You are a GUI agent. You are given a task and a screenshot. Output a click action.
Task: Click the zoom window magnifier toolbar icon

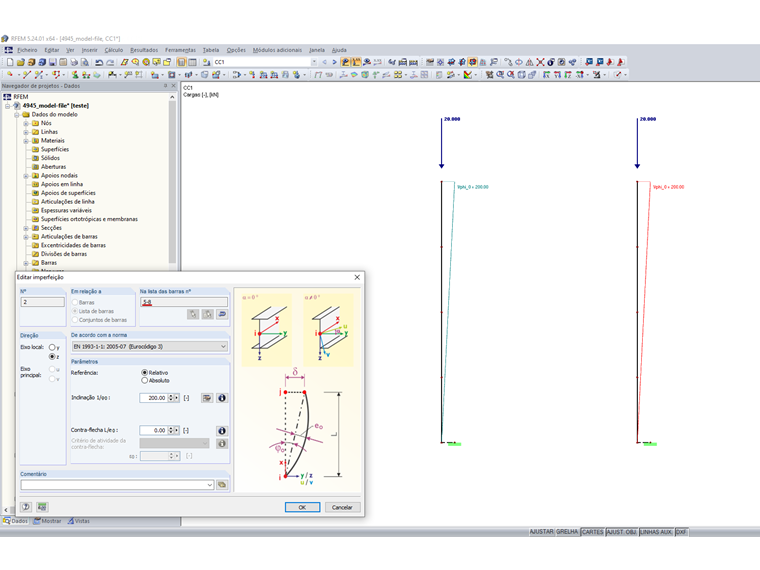(500, 75)
